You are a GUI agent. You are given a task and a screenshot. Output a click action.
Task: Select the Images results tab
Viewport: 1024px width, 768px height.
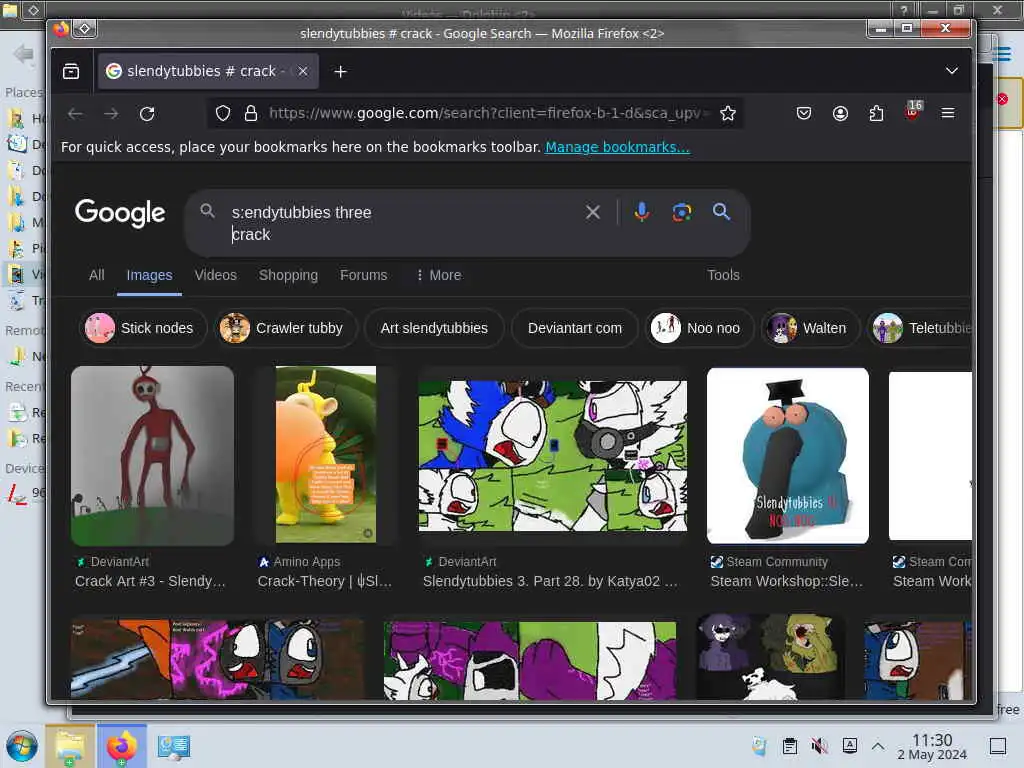(x=150, y=275)
